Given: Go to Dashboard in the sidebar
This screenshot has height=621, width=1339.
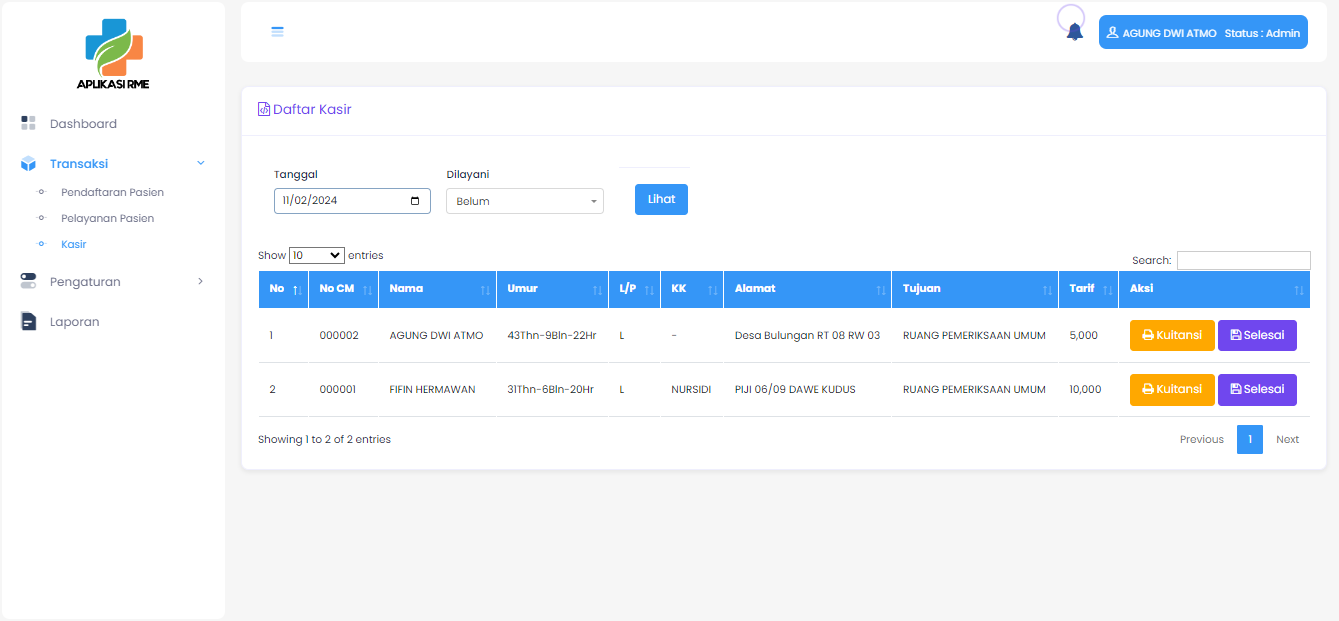Looking at the screenshot, I should pos(83,124).
